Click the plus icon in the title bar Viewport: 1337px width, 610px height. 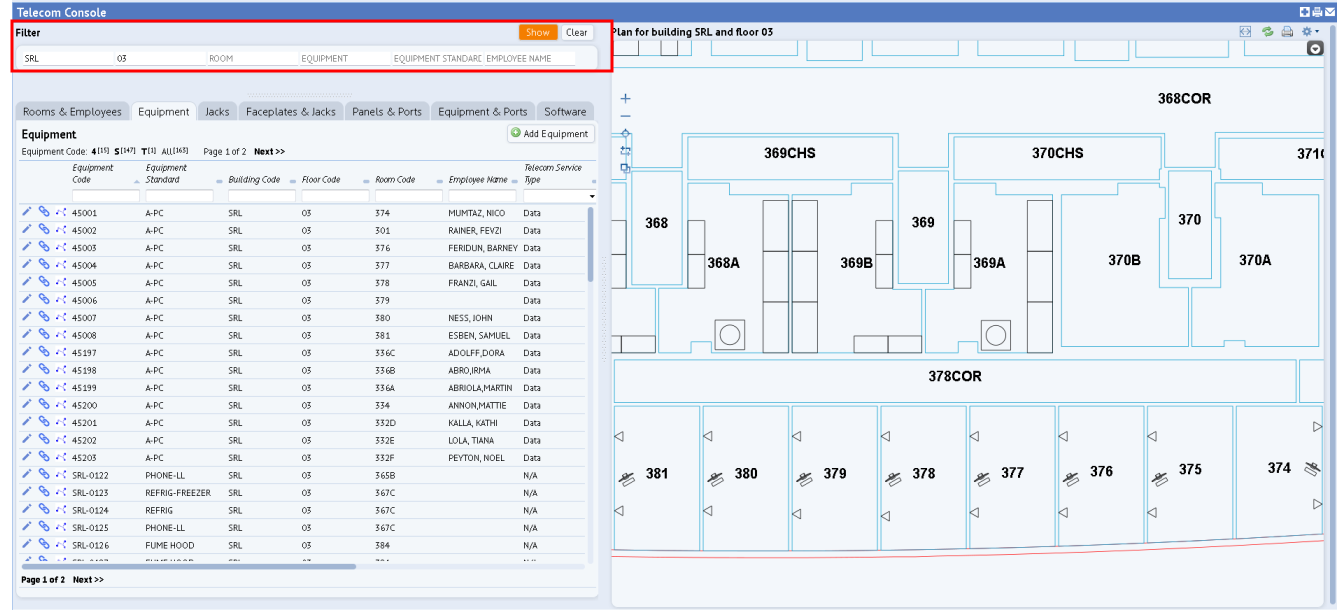(1304, 10)
